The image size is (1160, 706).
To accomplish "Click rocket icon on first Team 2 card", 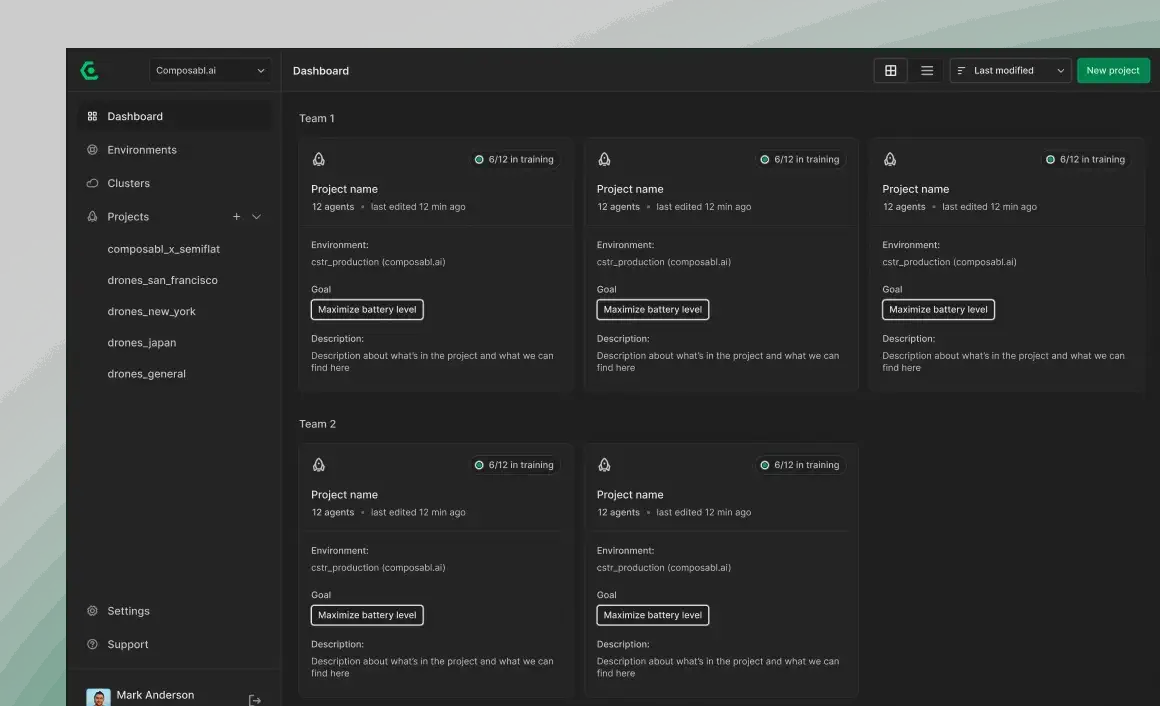I will (x=319, y=465).
